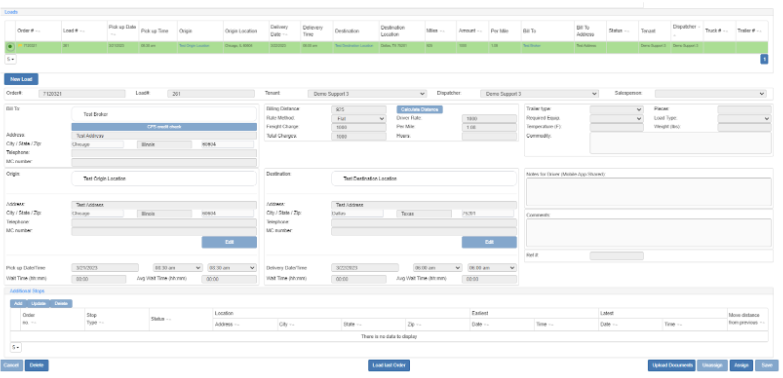Image resolution: width=783 pixels, height=378 pixels.
Task: Open the first Delivery time dropdown
Action: point(437,268)
